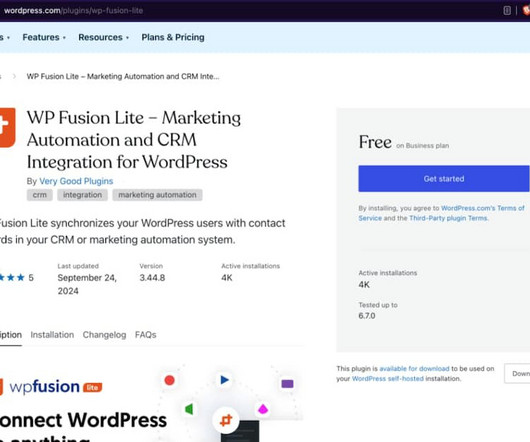Open the Features dropdown menu
530x442 pixels.
44,37
